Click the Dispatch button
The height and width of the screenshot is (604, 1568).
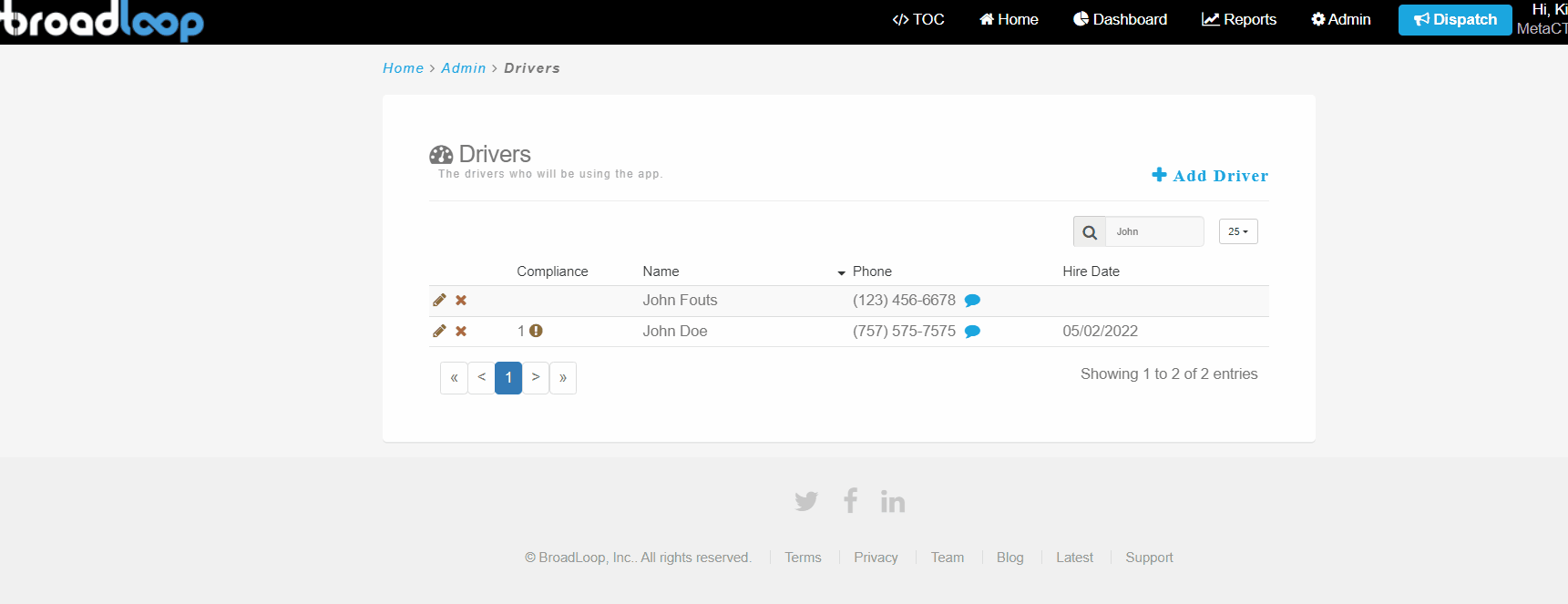[1455, 19]
